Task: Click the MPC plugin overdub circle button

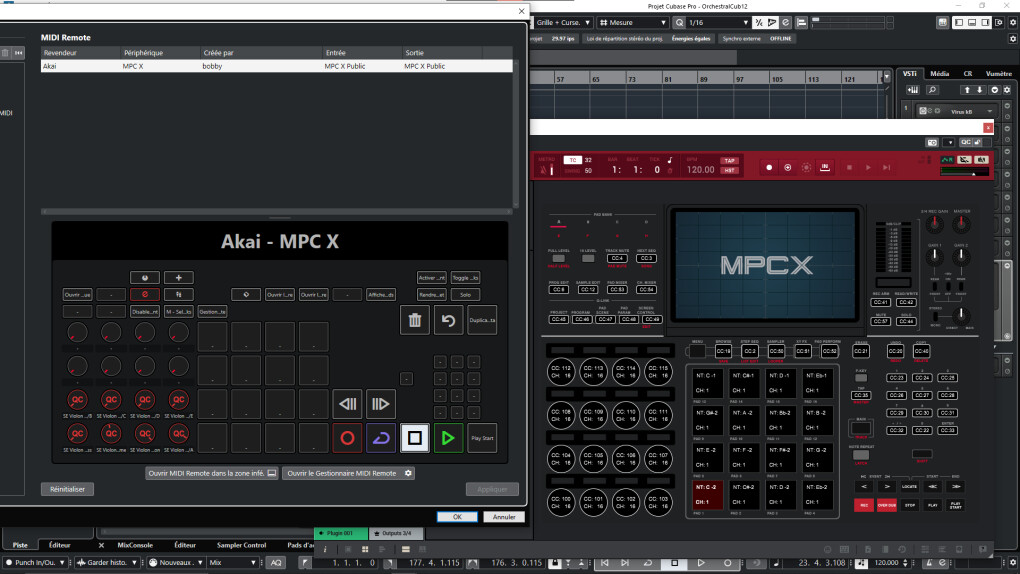Action: [x=787, y=168]
